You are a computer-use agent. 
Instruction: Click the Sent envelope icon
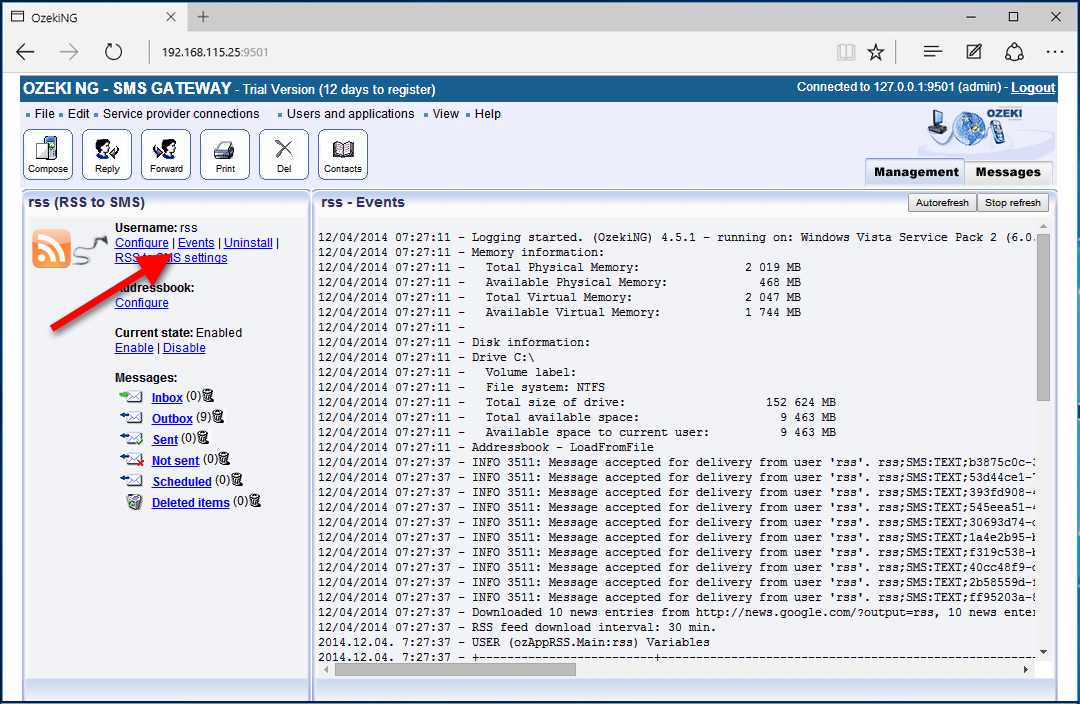click(131, 438)
